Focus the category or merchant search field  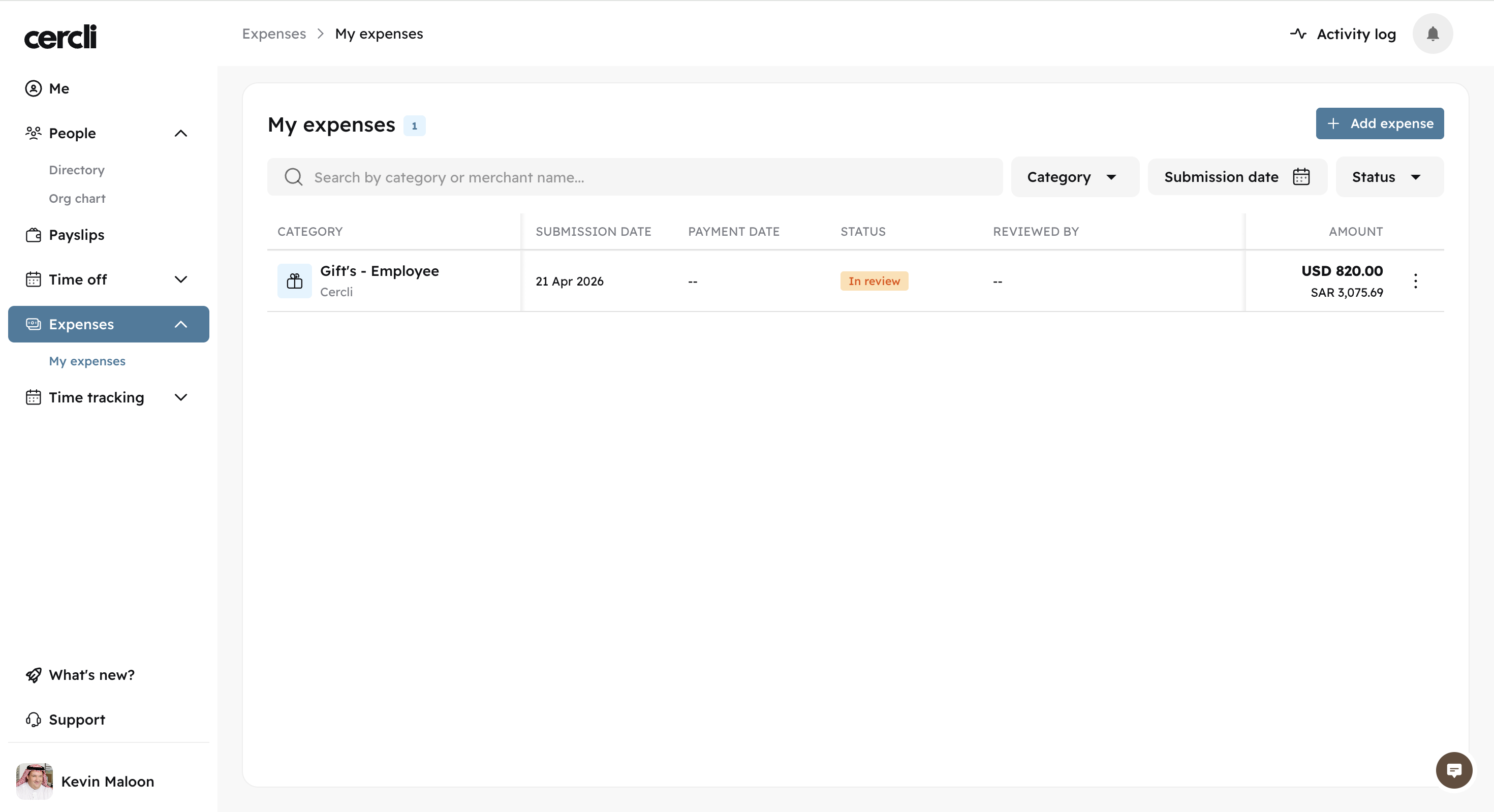pyautogui.click(x=649, y=177)
